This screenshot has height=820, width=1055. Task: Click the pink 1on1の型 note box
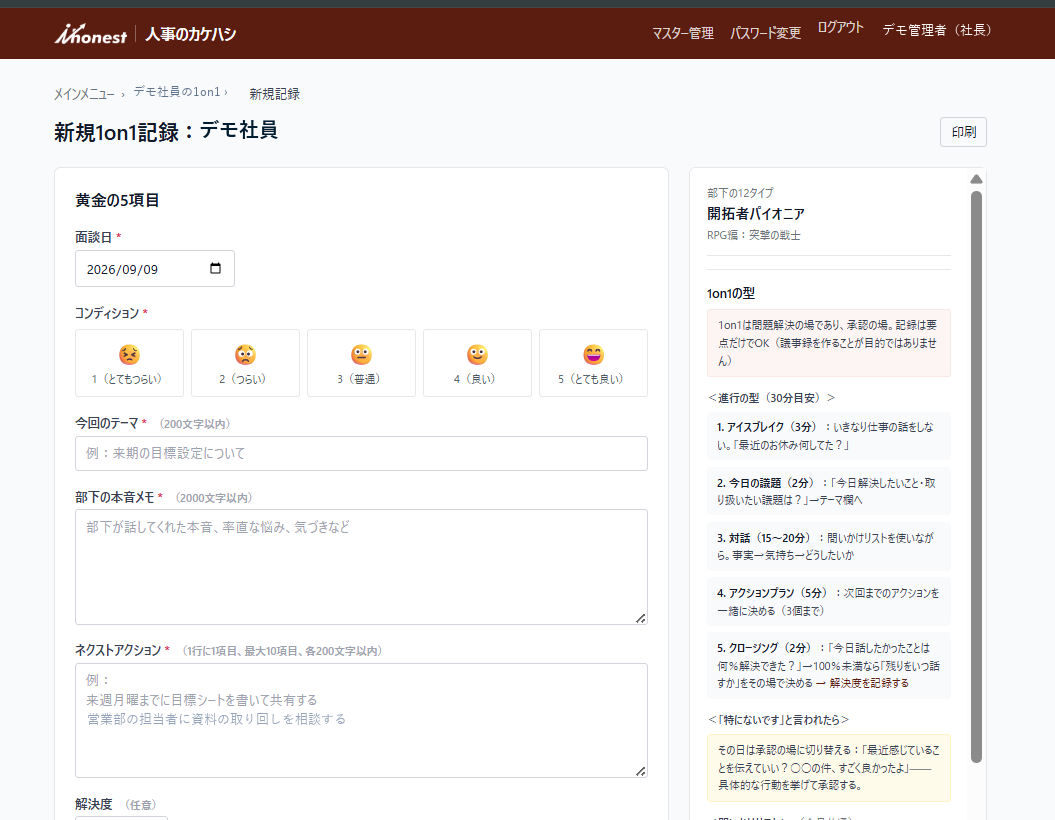[x=829, y=343]
